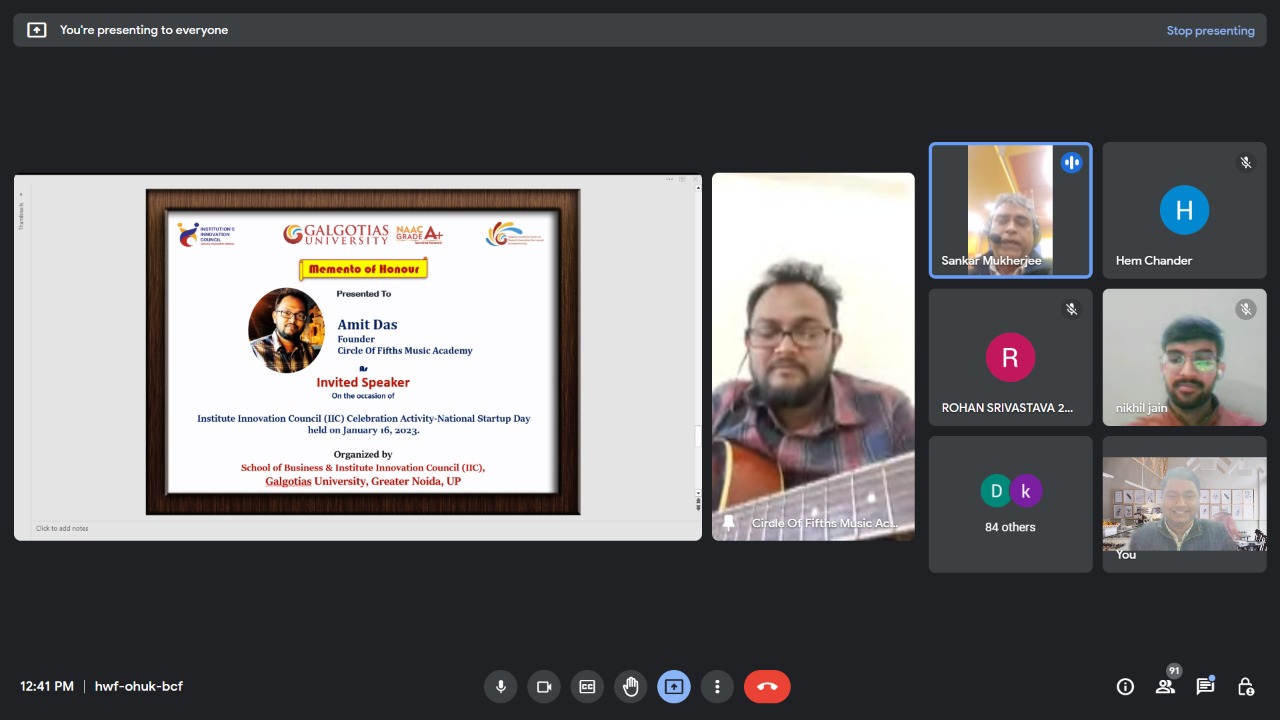Viewport: 1280px width, 720px height.
Task: Raise hand in the meeting
Action: (630, 687)
